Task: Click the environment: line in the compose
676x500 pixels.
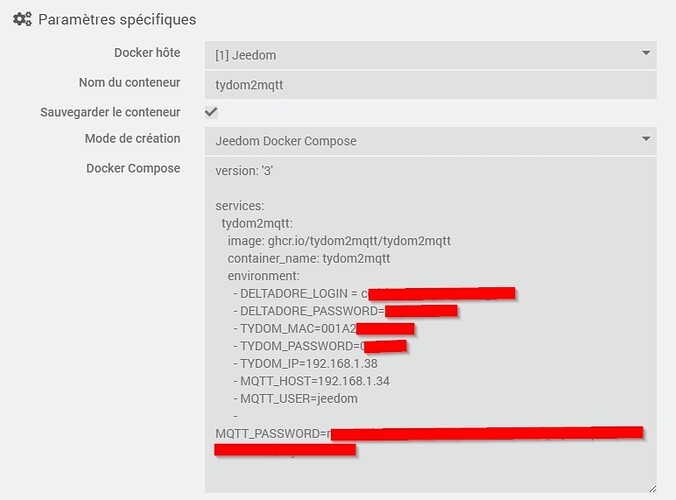Action: tap(264, 275)
